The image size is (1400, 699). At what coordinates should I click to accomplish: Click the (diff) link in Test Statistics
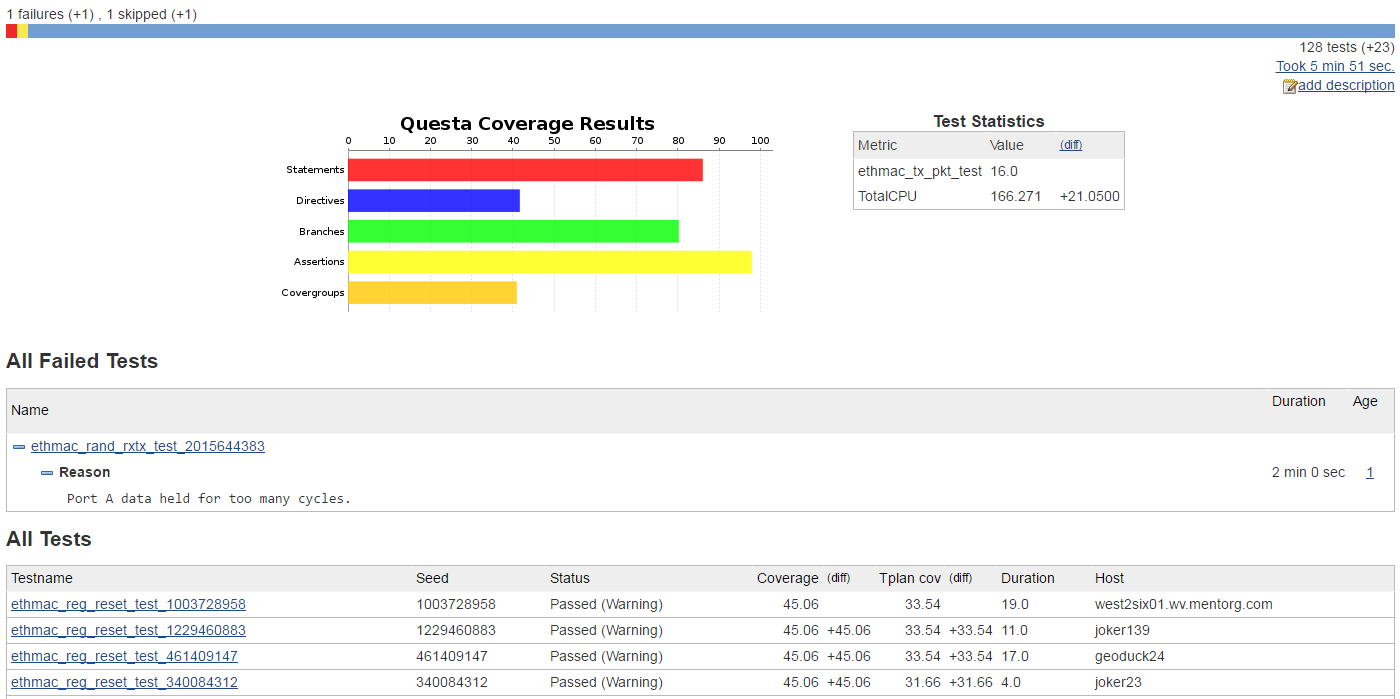1071,145
